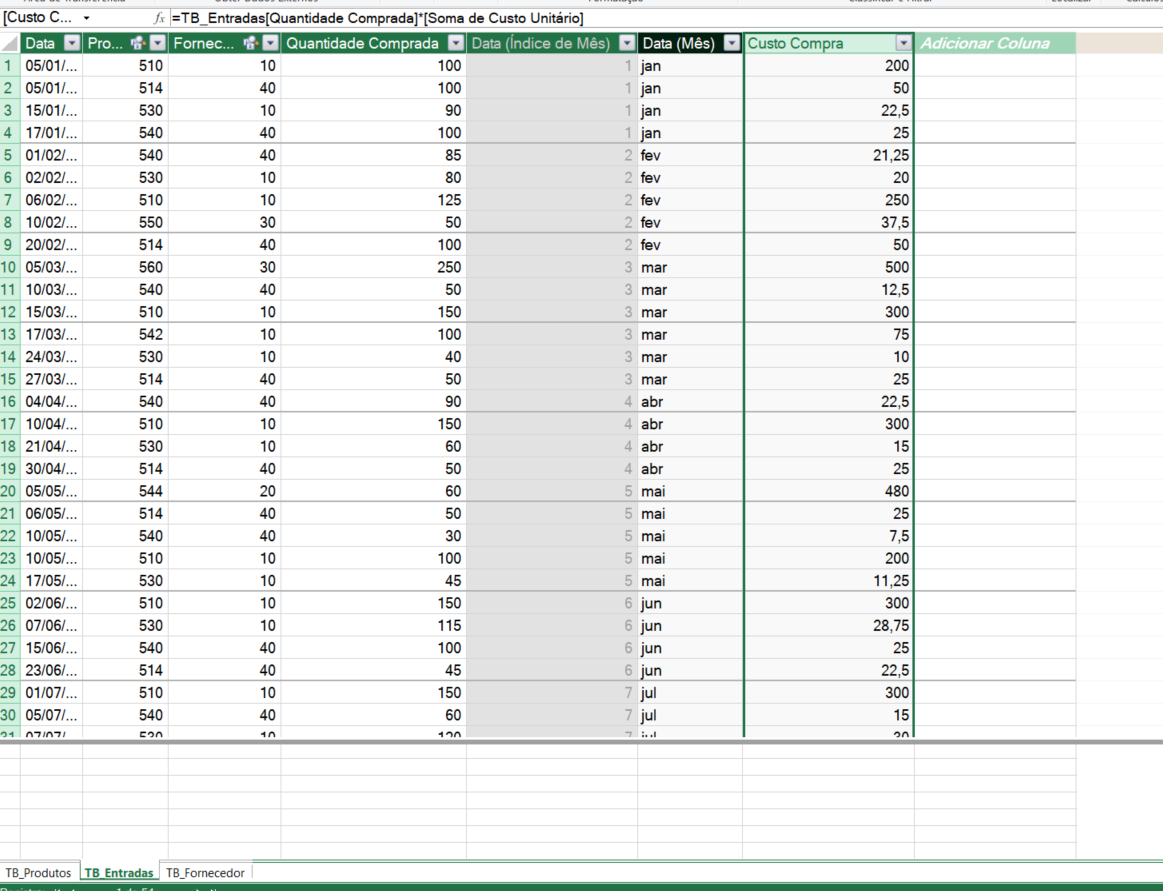Click Custo Compra cell 37,5 in row 8
Image resolution: width=1163 pixels, height=891 pixels.
point(828,223)
